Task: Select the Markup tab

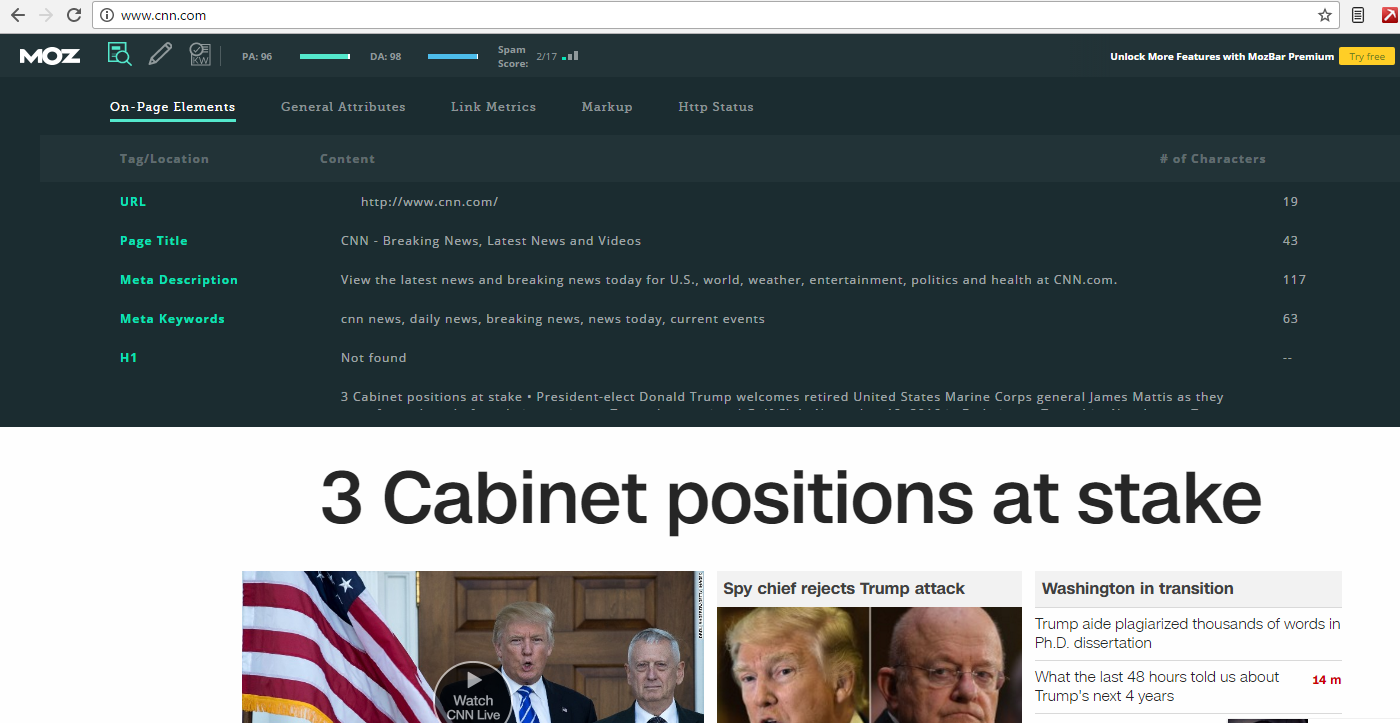Action: 607,107
